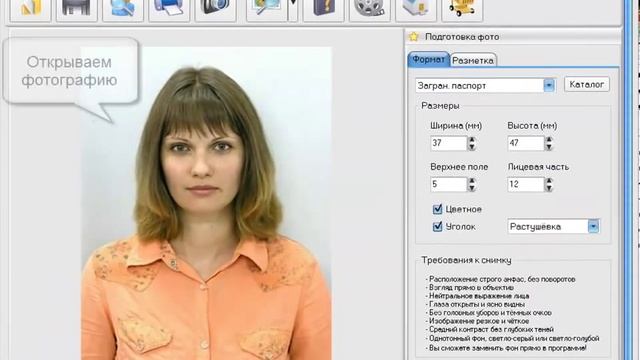This screenshot has height=360, width=640.
Task: Click the Верхнее поле label
Action: [459, 167]
